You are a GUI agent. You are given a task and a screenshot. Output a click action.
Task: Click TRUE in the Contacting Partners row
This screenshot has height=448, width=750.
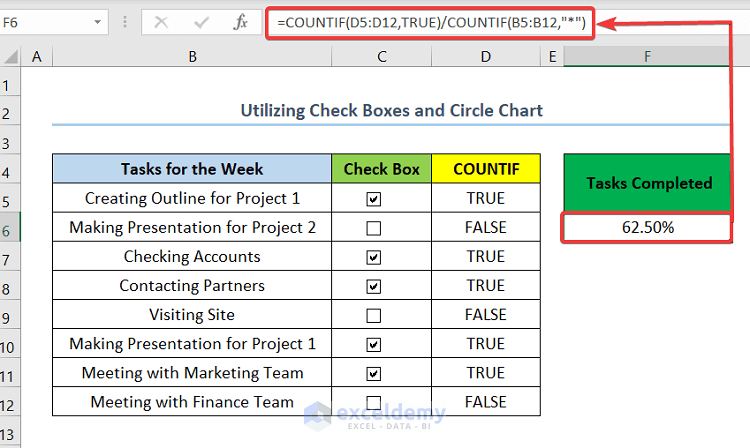[486, 285]
